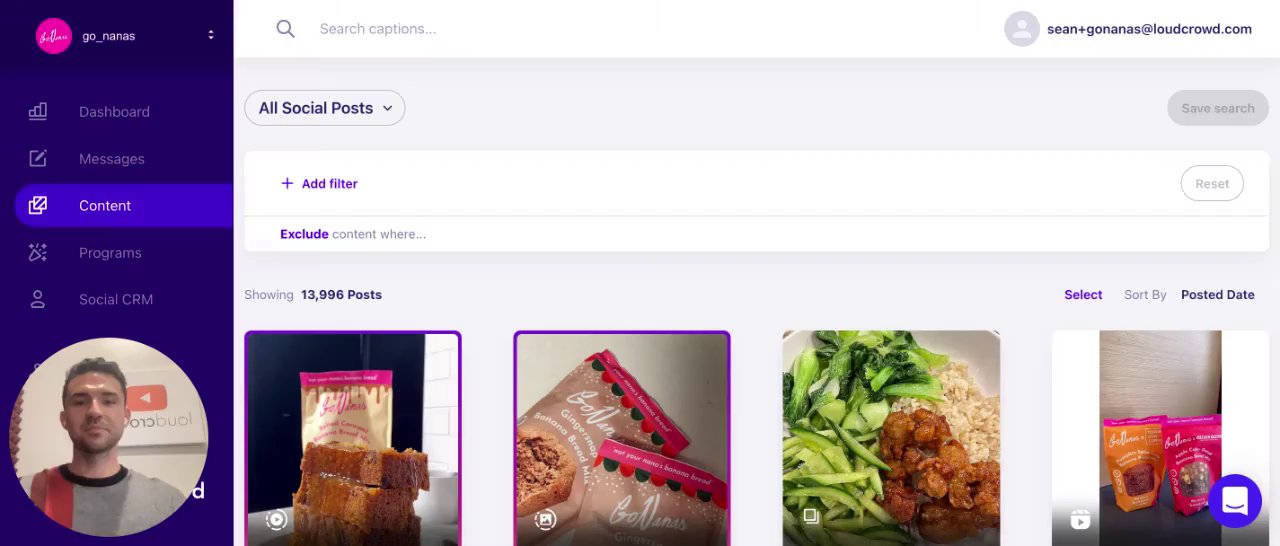Click the Reset filters button
This screenshot has height=546, width=1280.
click(1212, 184)
